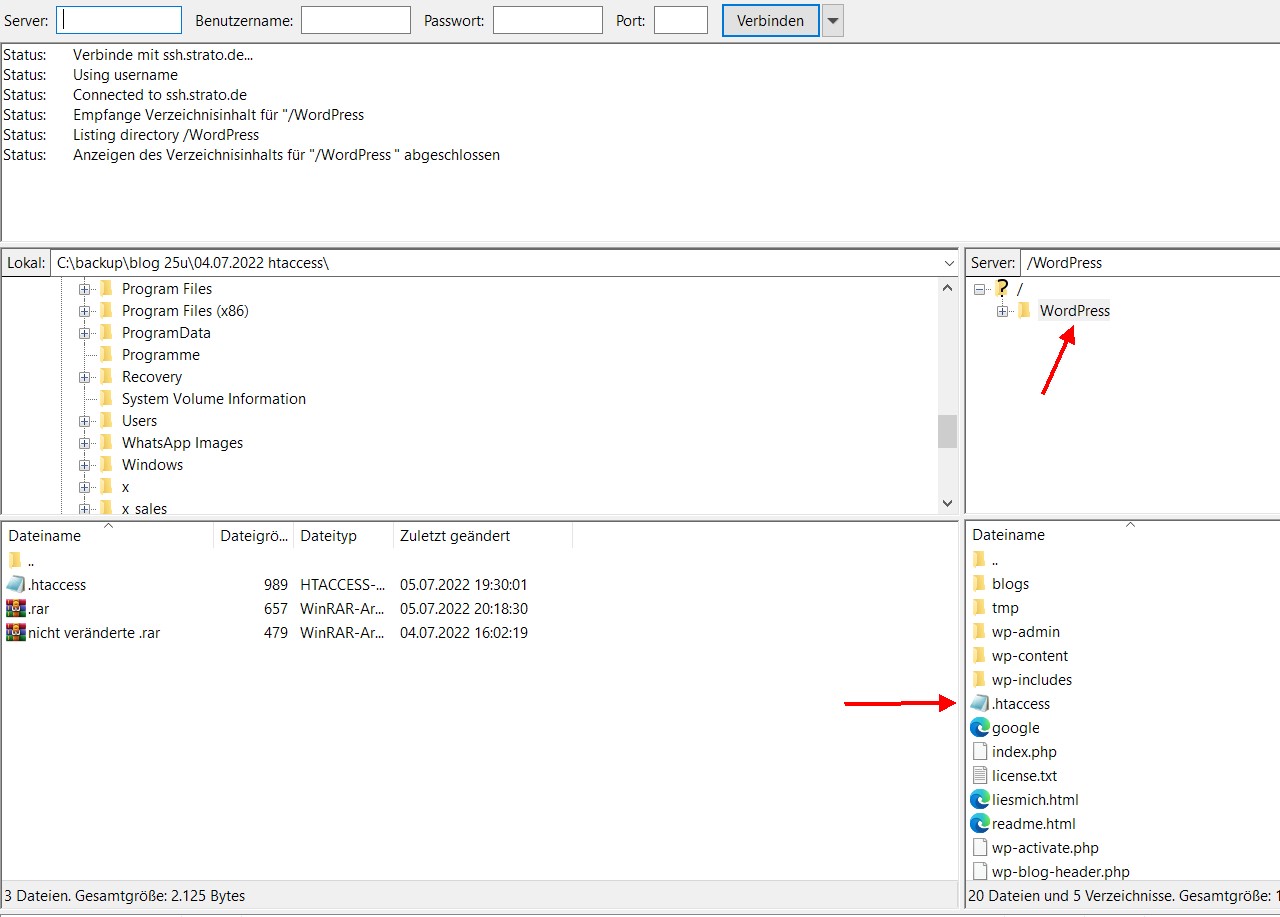Select the google file with Edge icon
Image resolution: width=1280 pixels, height=917 pixels.
(x=1015, y=728)
